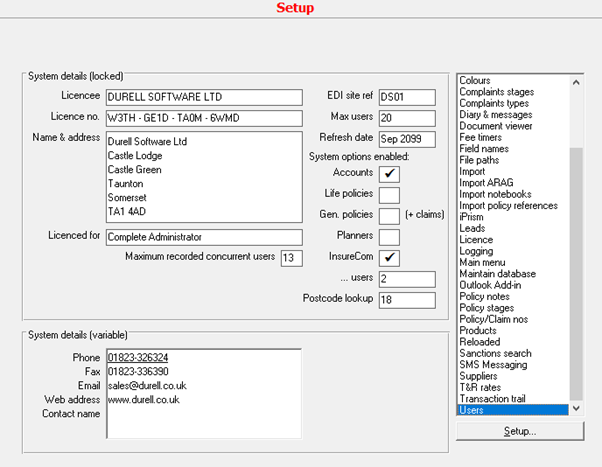Toggle the Life policies checkbox
This screenshot has height=467, width=602.
coord(389,195)
